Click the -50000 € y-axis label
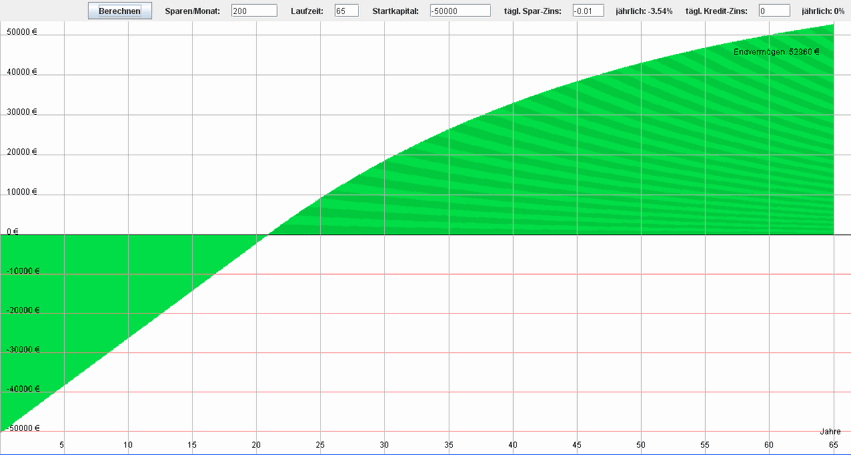Image resolution: width=851 pixels, height=455 pixels. point(21,428)
